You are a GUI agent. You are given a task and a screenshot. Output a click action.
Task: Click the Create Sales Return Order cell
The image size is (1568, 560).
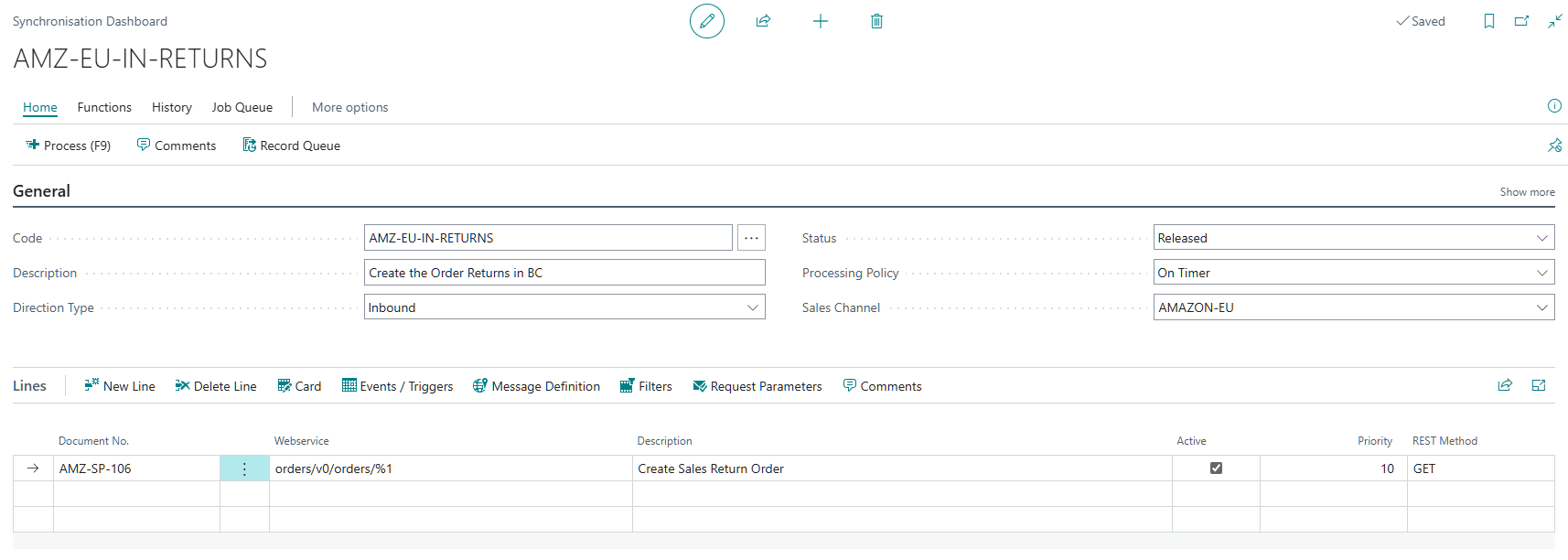(902, 468)
